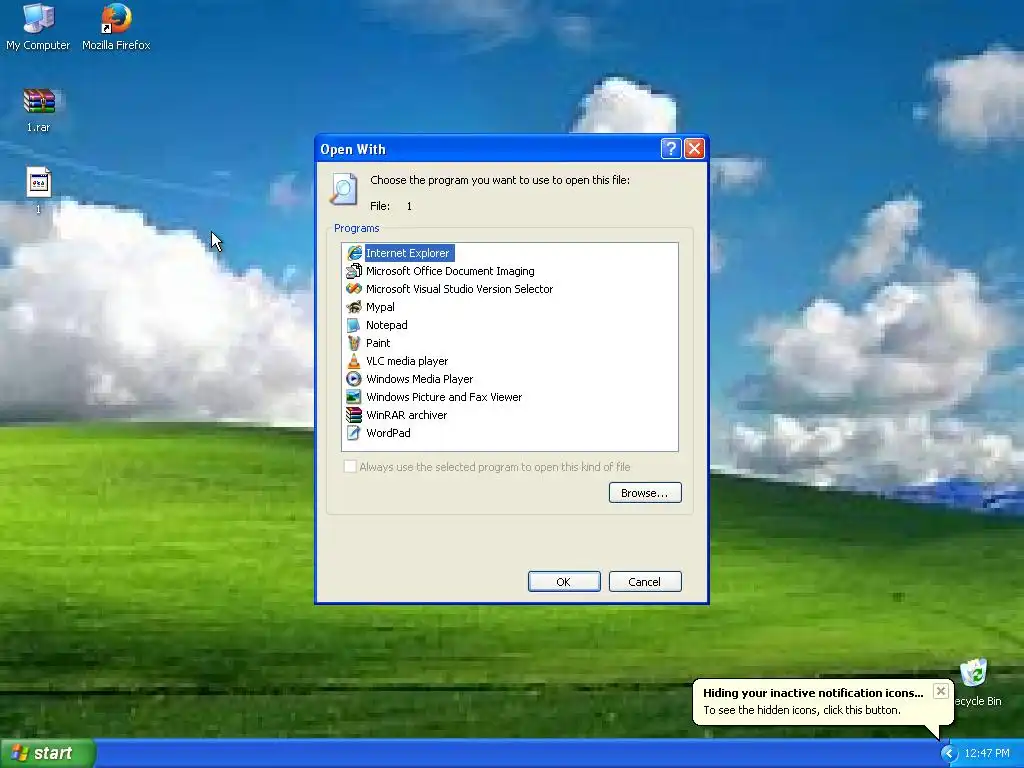The image size is (1024, 768).
Task: Choose VLC media player from the list
Action: (407, 360)
